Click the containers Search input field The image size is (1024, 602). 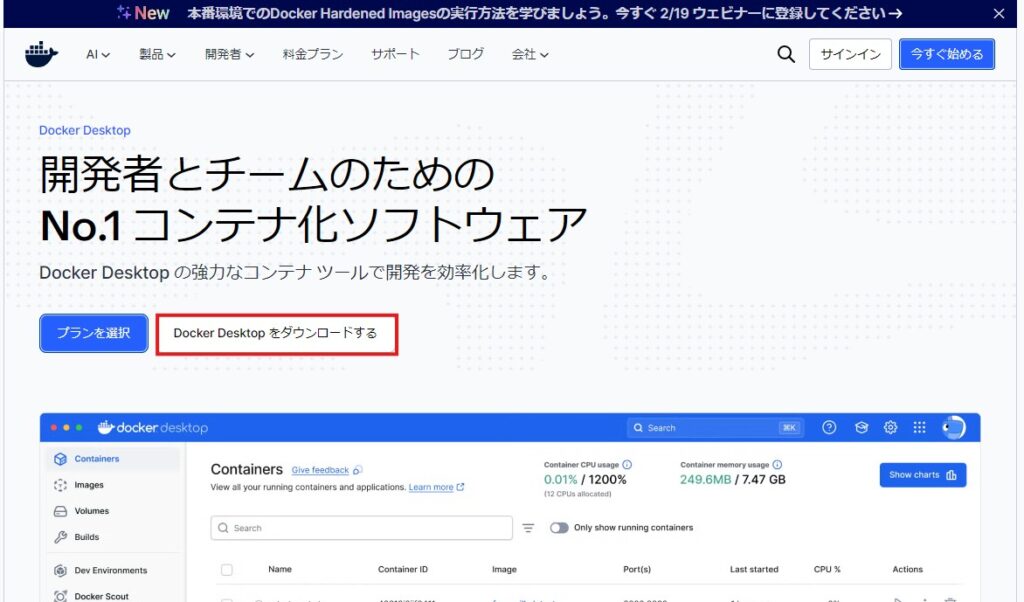[361, 528]
